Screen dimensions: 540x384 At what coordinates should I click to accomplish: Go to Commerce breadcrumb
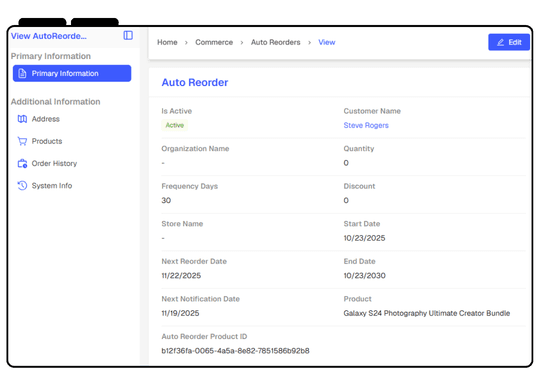pos(214,42)
